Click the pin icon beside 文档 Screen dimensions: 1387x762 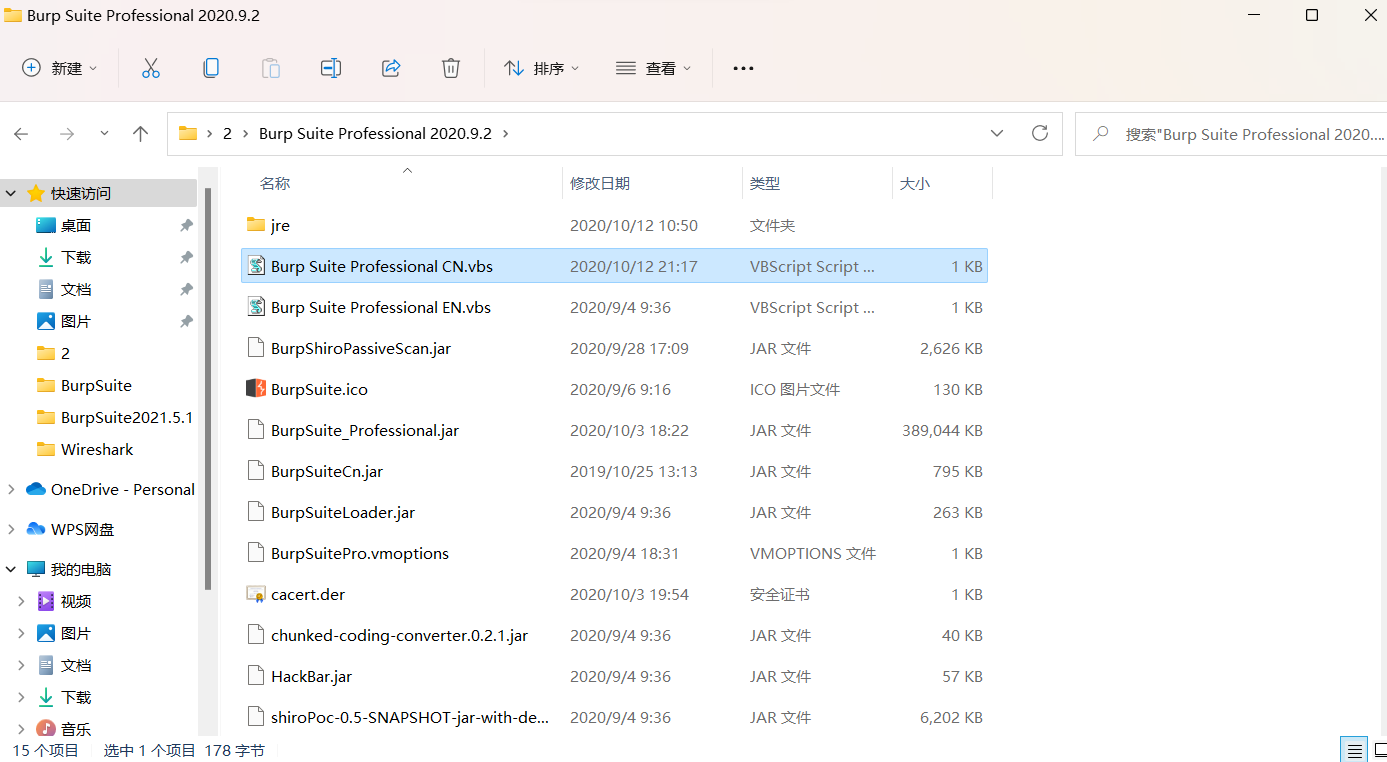[x=186, y=290]
